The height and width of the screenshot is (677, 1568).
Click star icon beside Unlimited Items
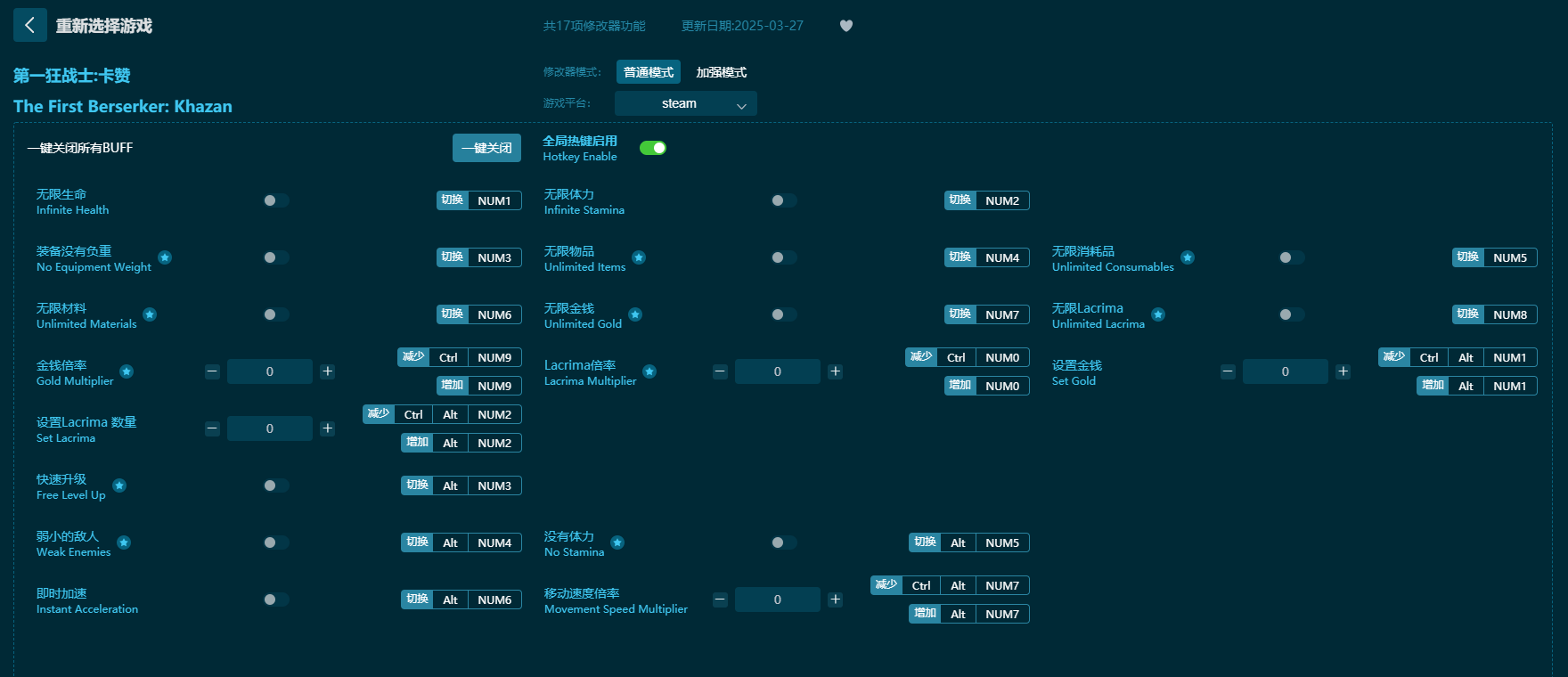[639, 257]
